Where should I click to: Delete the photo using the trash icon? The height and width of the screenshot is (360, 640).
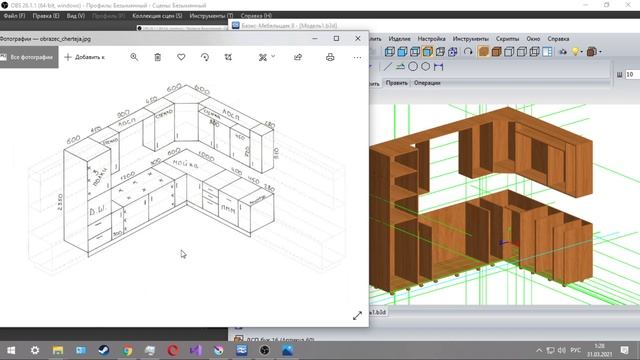tap(158, 57)
